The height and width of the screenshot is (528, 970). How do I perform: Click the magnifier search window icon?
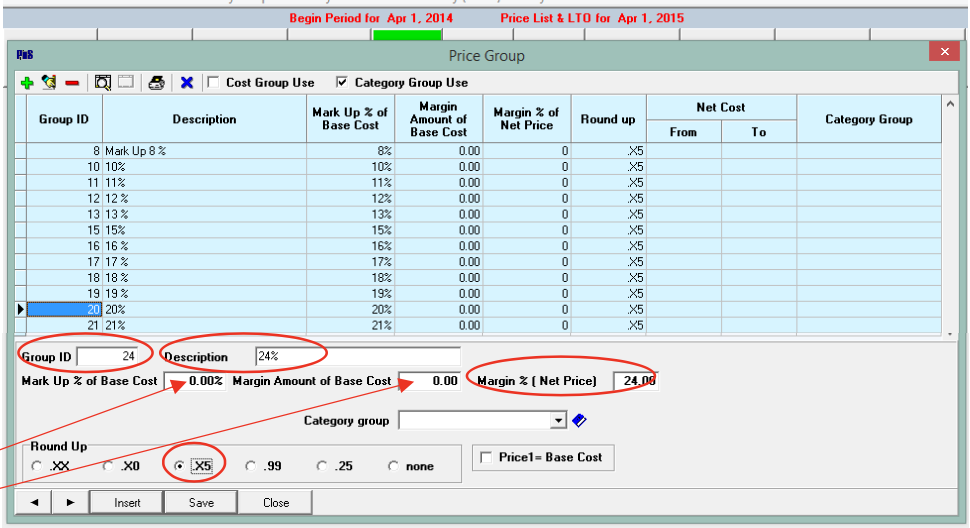coord(103,82)
